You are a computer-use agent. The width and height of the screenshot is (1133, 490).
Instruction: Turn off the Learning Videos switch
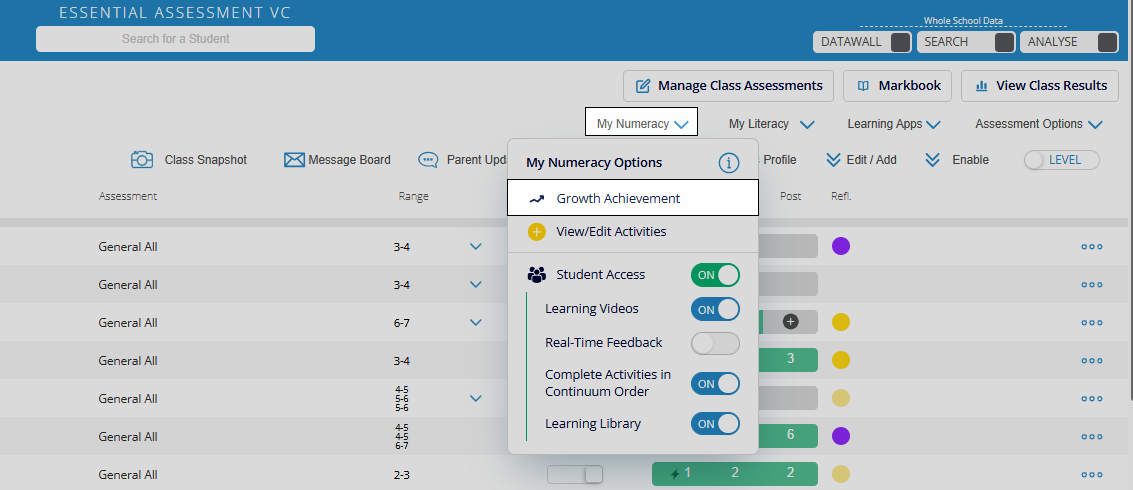tap(715, 309)
